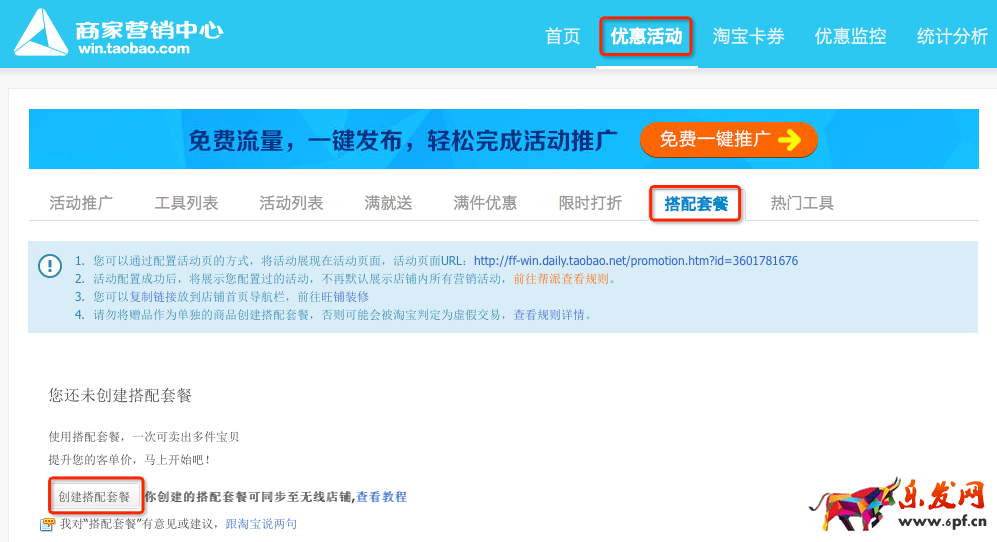Open the ff-win.daily.taobao.net promotion URL link
Image resolution: width=997 pixels, height=542 pixels.
click(x=635, y=261)
